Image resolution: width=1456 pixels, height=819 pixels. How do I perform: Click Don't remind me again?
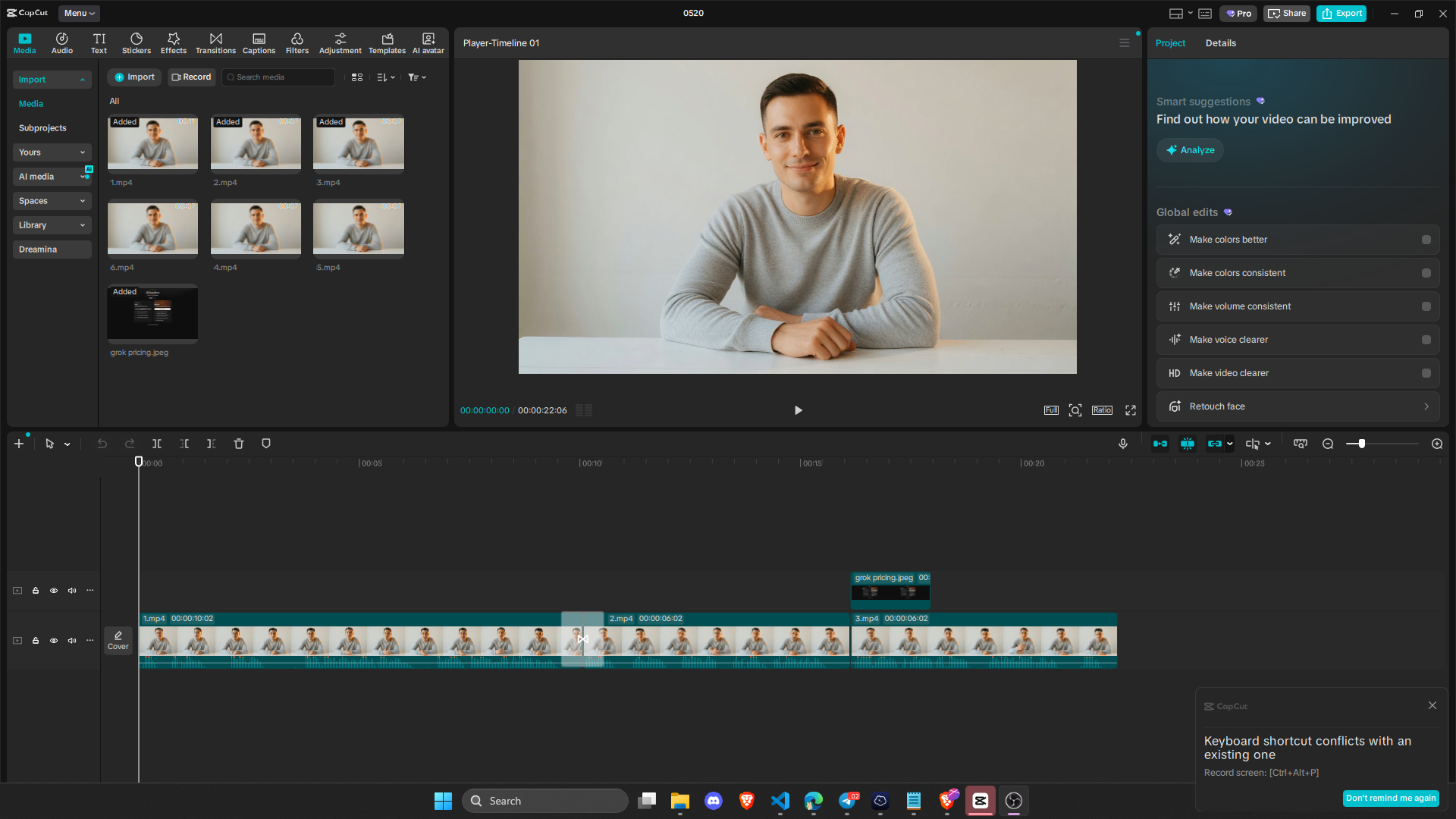click(1391, 798)
